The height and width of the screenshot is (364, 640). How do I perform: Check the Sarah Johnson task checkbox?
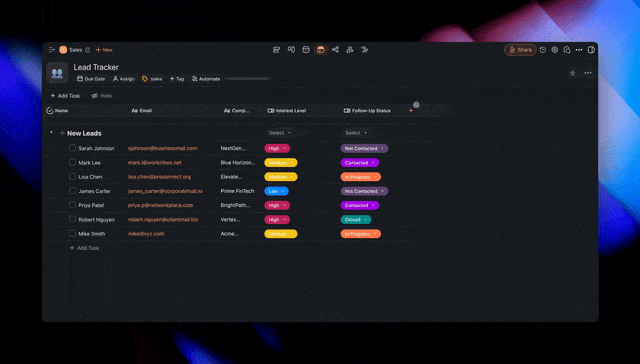(72, 148)
